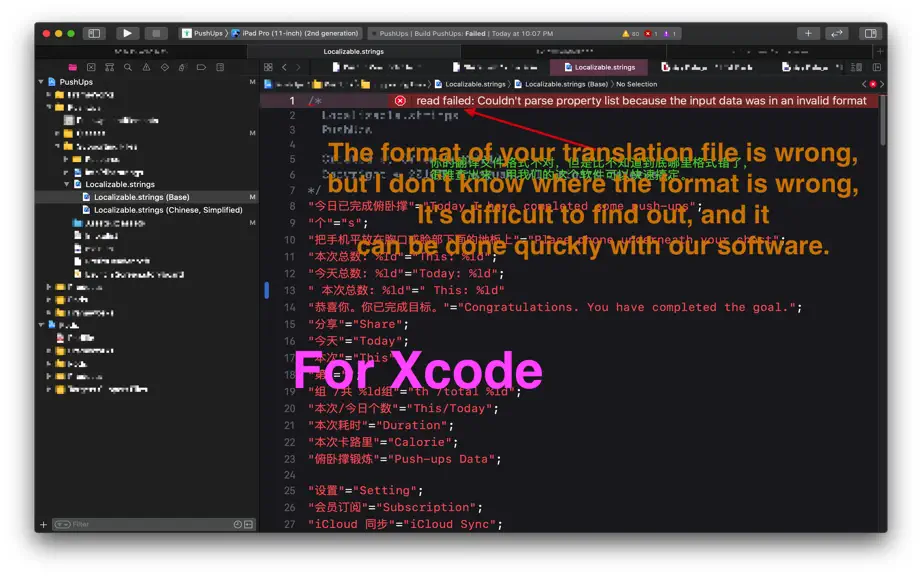
Task: Run the PushUps build with the play button
Action: click(x=127, y=34)
